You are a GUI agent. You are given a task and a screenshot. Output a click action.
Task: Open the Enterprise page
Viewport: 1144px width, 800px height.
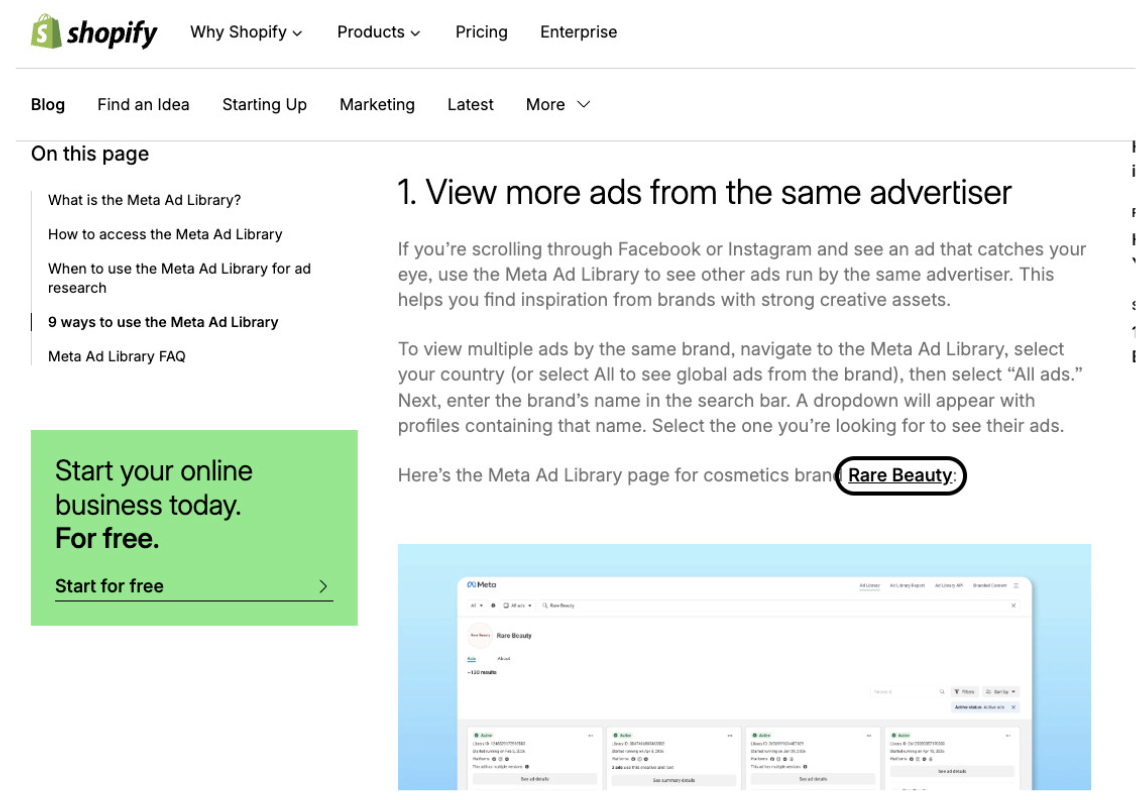[578, 32]
